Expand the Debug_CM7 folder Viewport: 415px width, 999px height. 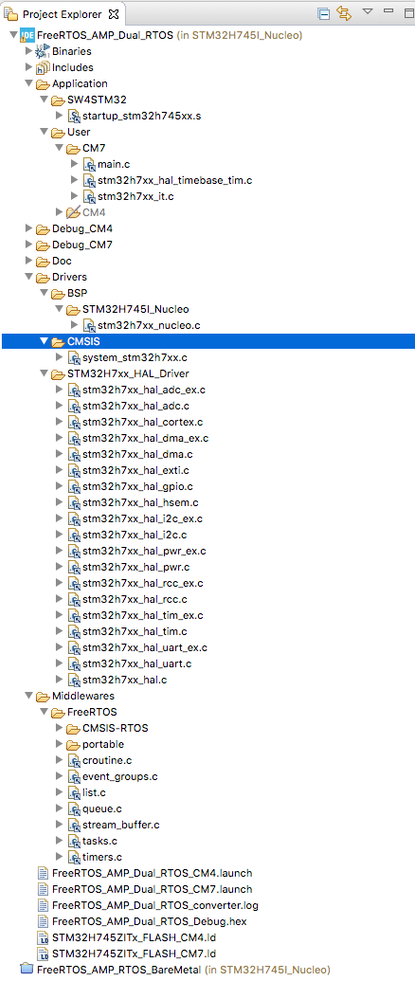28,245
